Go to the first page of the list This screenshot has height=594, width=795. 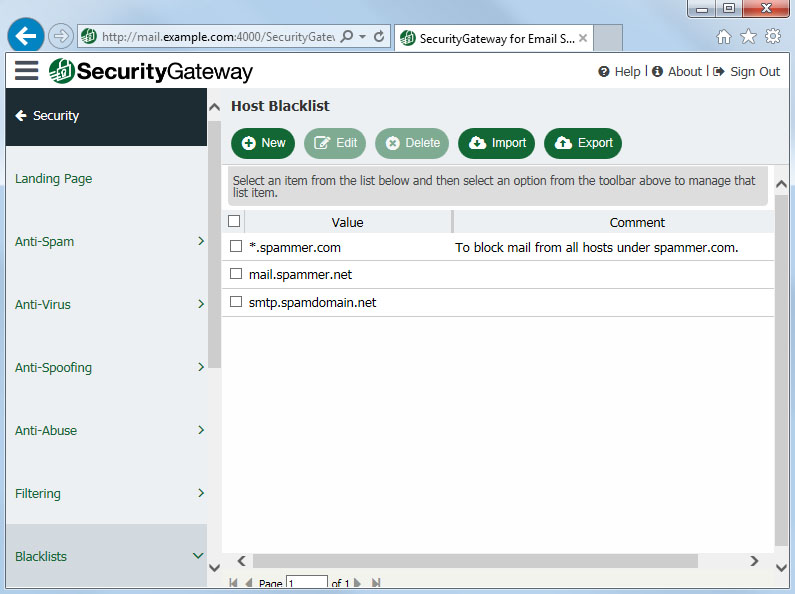pos(233,583)
